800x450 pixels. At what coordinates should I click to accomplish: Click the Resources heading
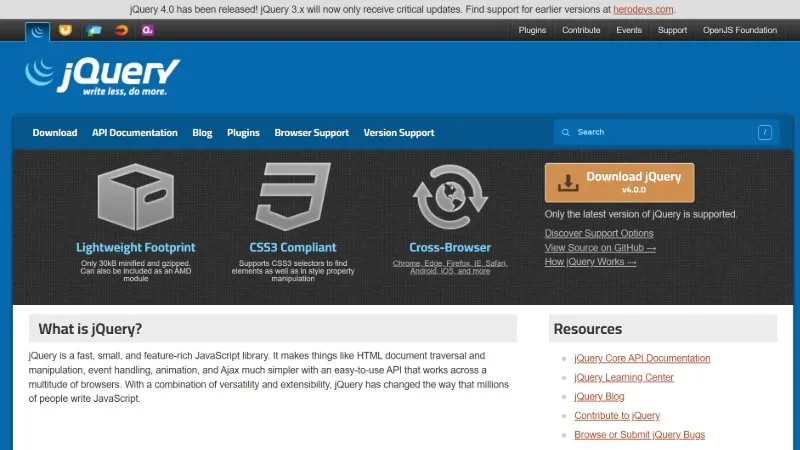[x=588, y=329]
